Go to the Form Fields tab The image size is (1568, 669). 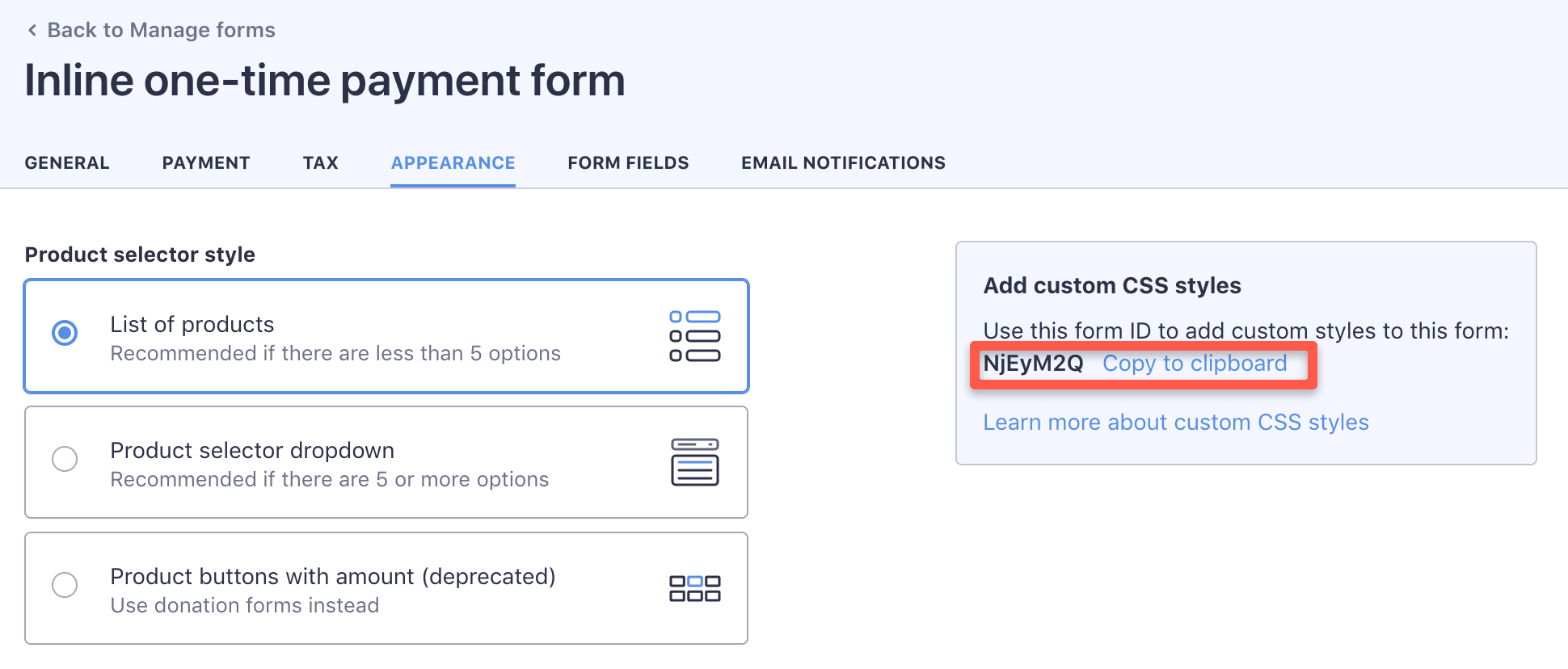point(628,163)
